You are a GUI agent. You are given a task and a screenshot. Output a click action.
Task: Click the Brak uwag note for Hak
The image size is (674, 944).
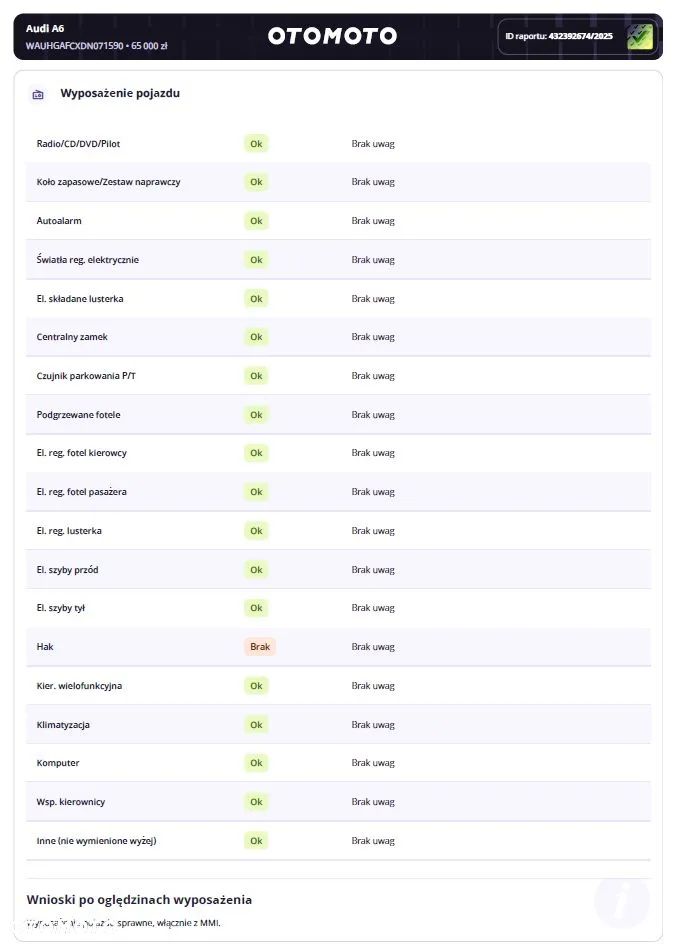coord(373,647)
